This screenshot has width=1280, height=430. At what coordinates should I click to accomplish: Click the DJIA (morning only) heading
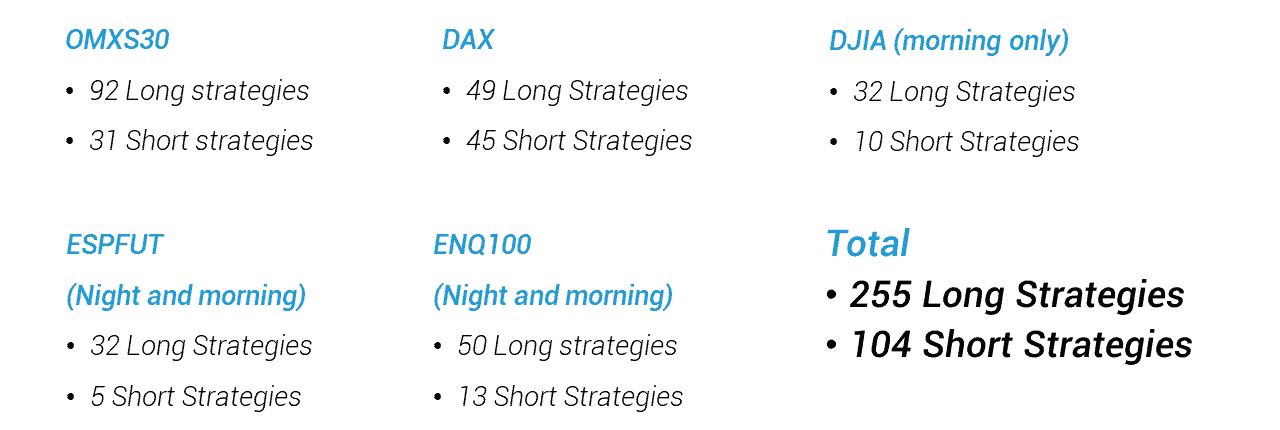pyautogui.click(x=949, y=41)
